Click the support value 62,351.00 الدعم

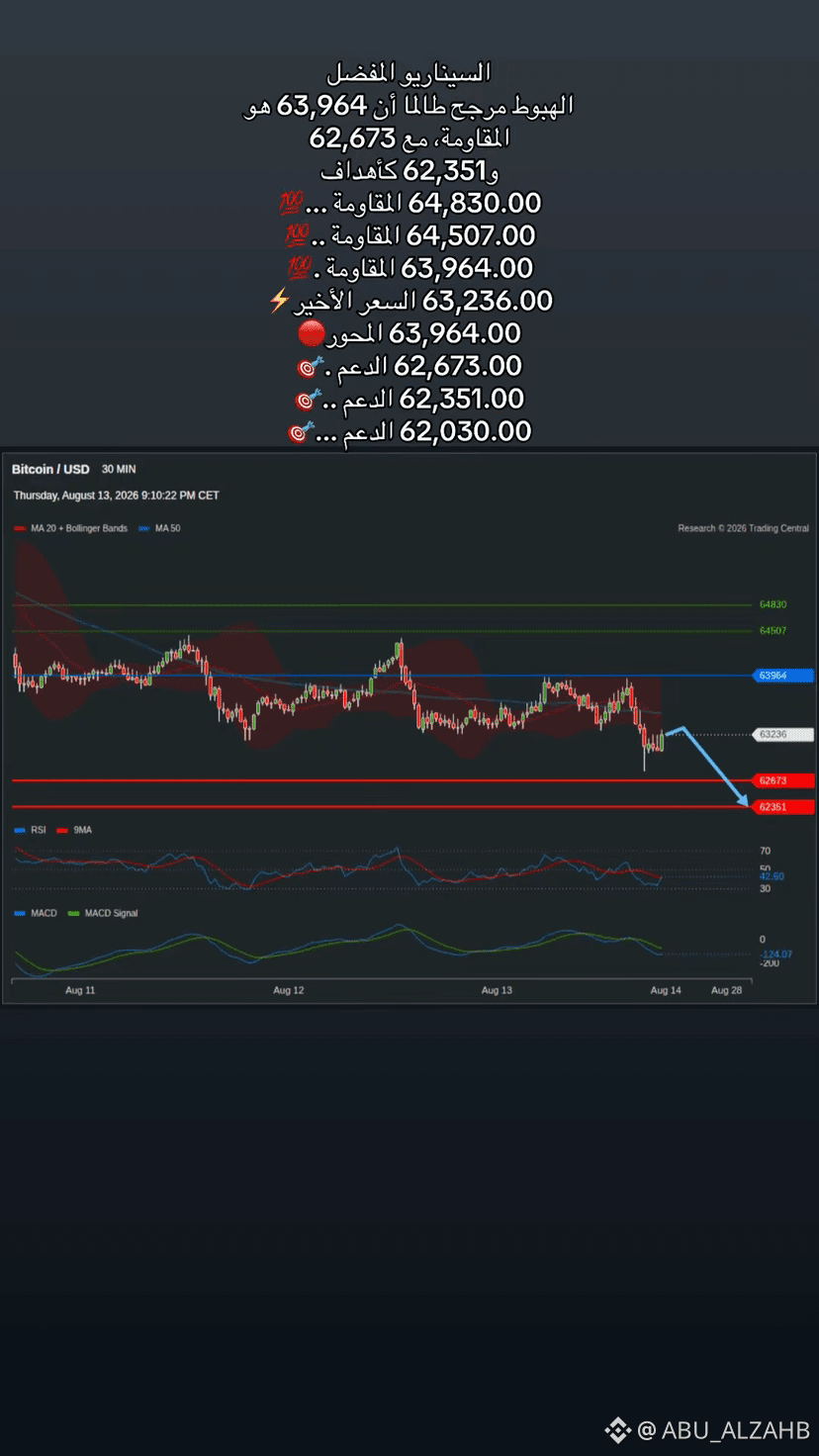click(x=423, y=399)
